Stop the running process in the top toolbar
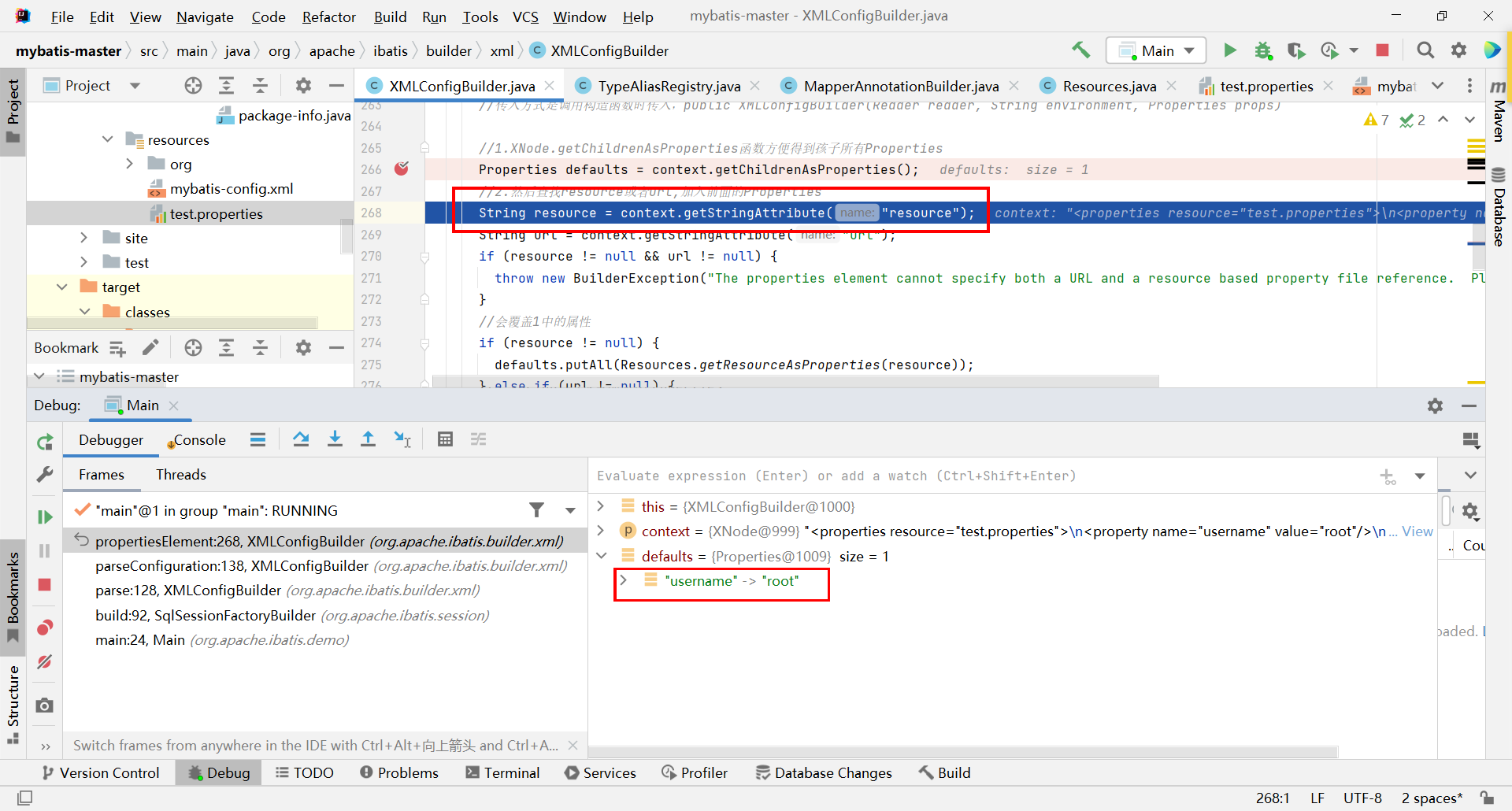The width and height of the screenshot is (1512, 811). pyautogui.click(x=1382, y=50)
